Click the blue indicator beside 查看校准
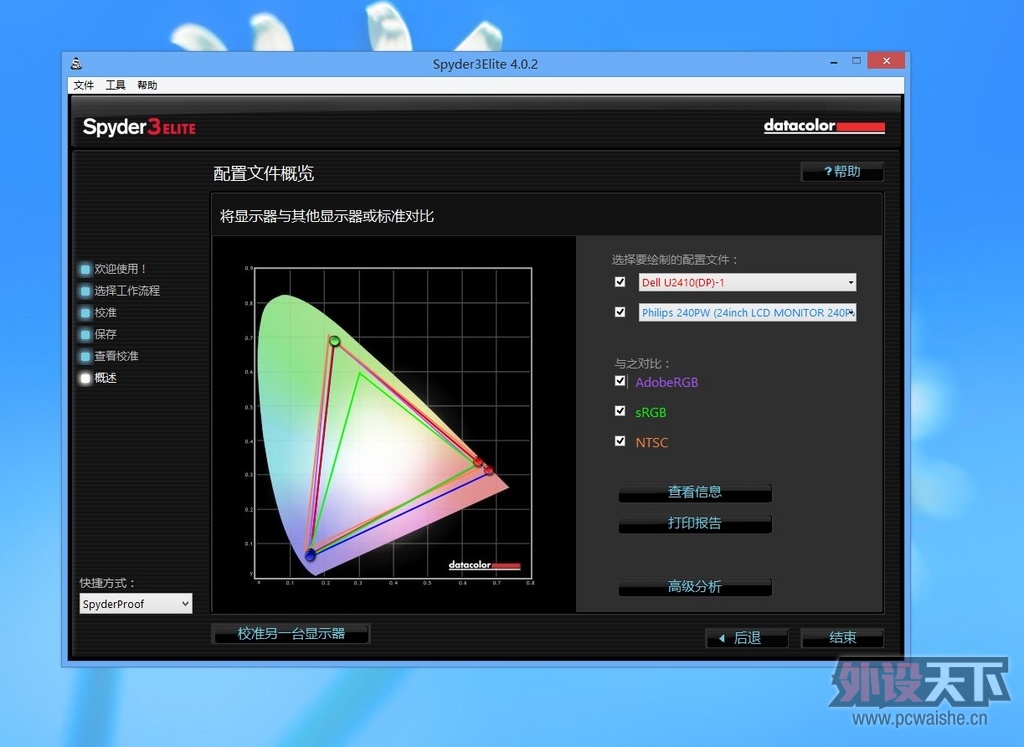The height and width of the screenshot is (747, 1024). point(85,357)
